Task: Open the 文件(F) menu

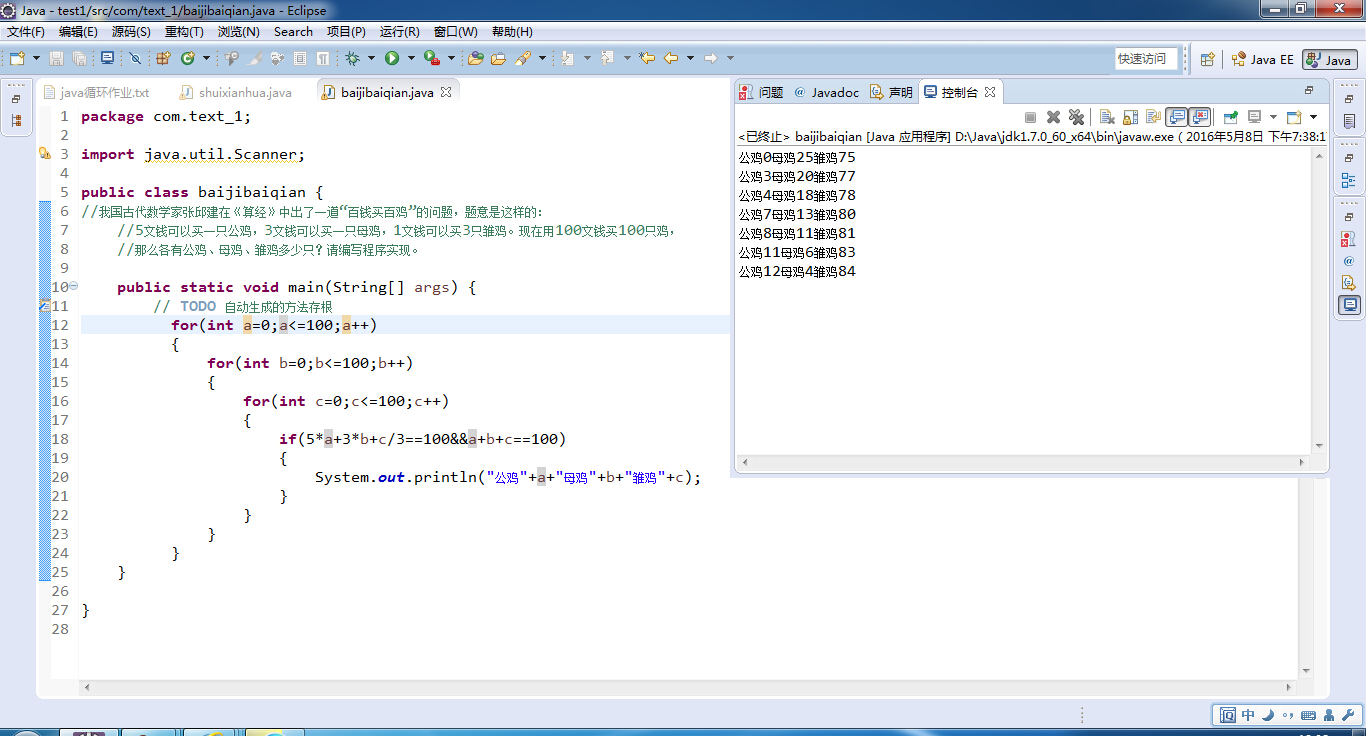Action: (x=26, y=32)
